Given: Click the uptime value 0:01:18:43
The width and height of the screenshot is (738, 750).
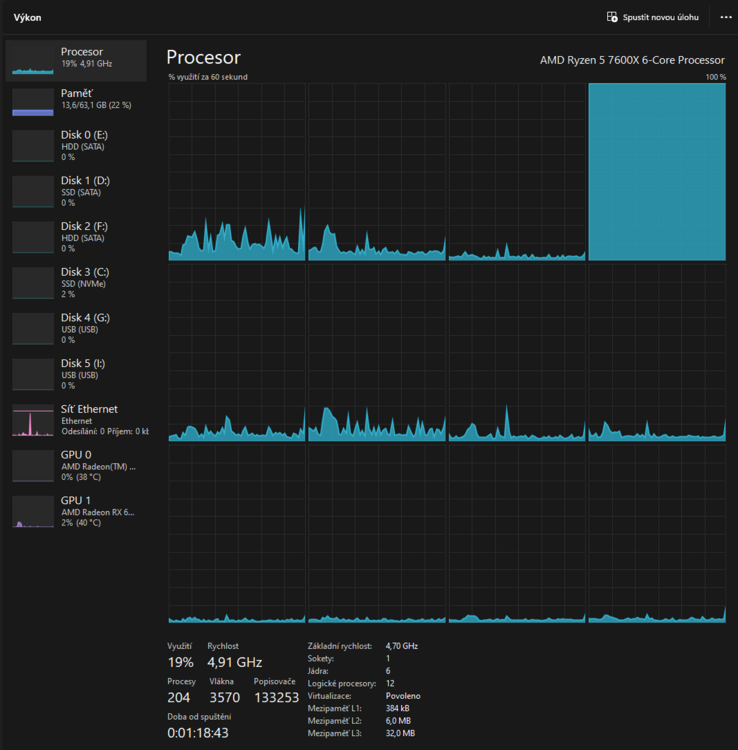Looking at the screenshot, I should coord(198,733).
